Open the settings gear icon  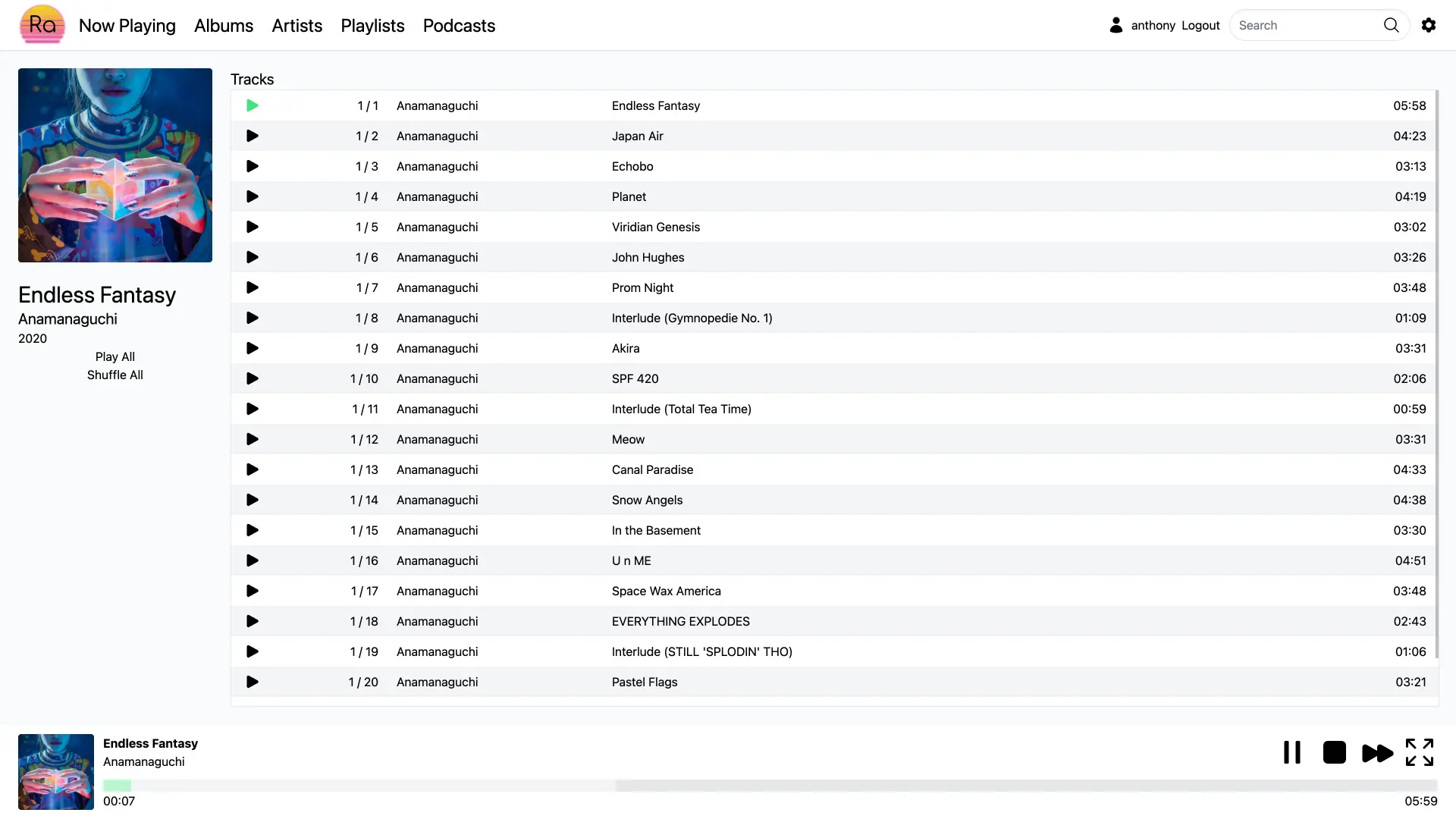[x=1429, y=25]
